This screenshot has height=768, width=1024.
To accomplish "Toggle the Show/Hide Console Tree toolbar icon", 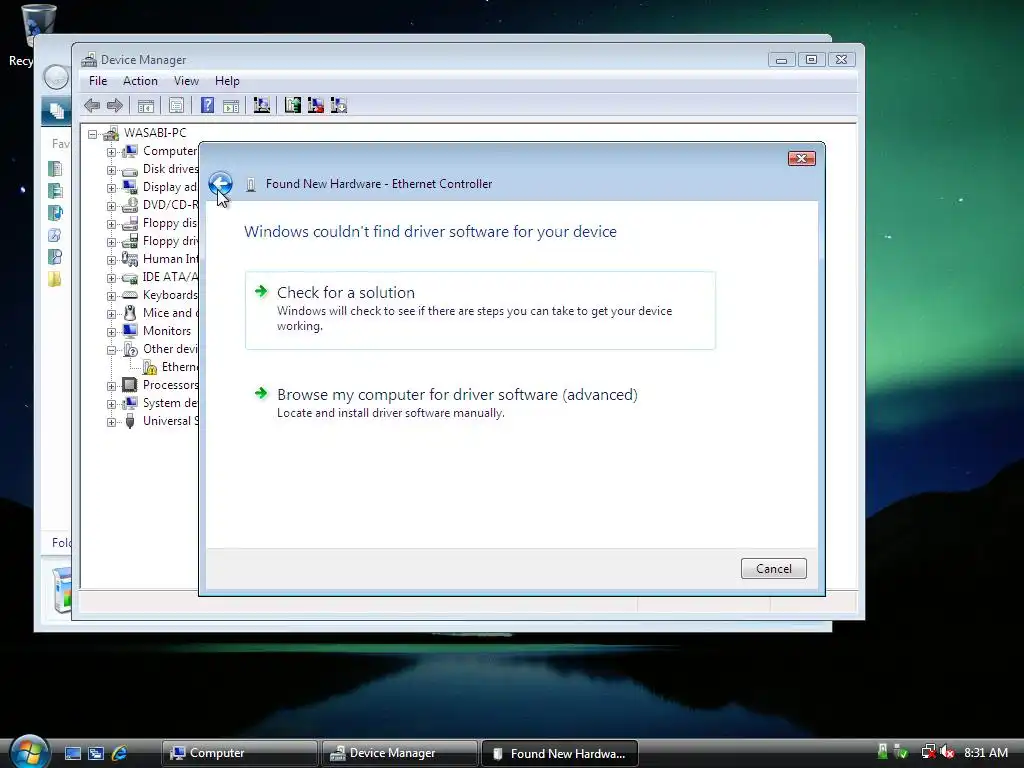I will tap(146, 105).
